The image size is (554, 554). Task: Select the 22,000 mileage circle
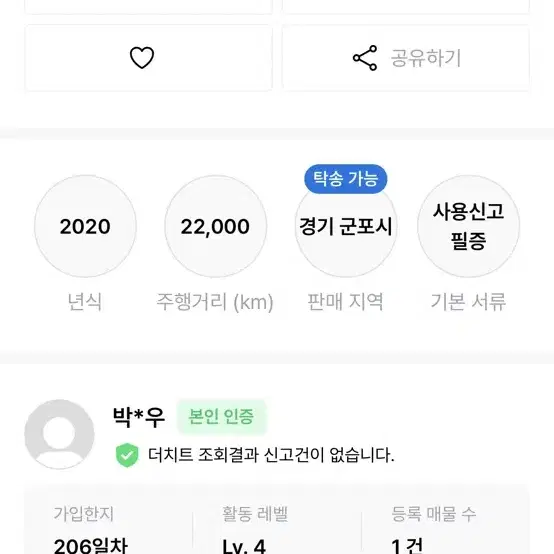215,226
